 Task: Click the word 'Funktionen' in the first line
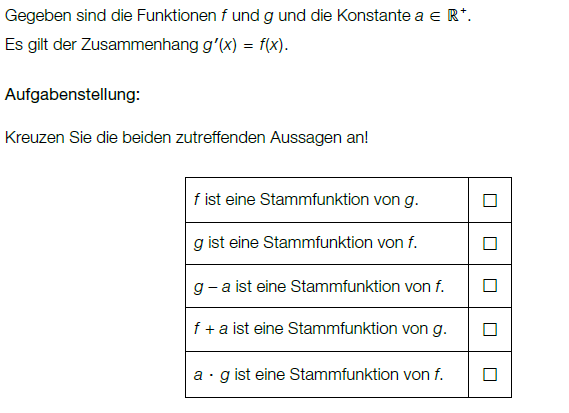176,16
